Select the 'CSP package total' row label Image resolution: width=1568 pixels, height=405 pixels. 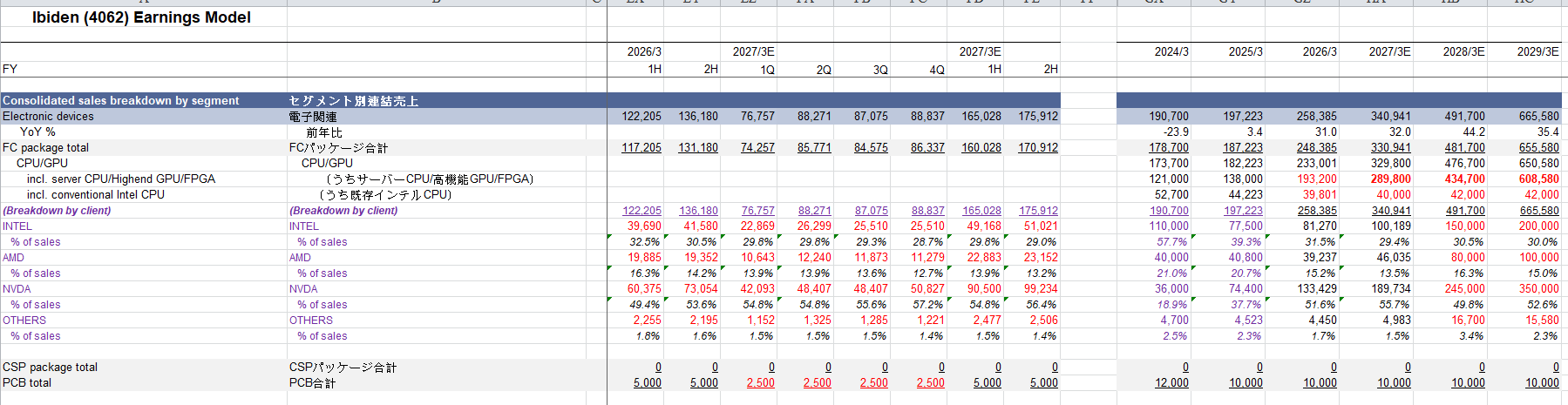(50, 368)
